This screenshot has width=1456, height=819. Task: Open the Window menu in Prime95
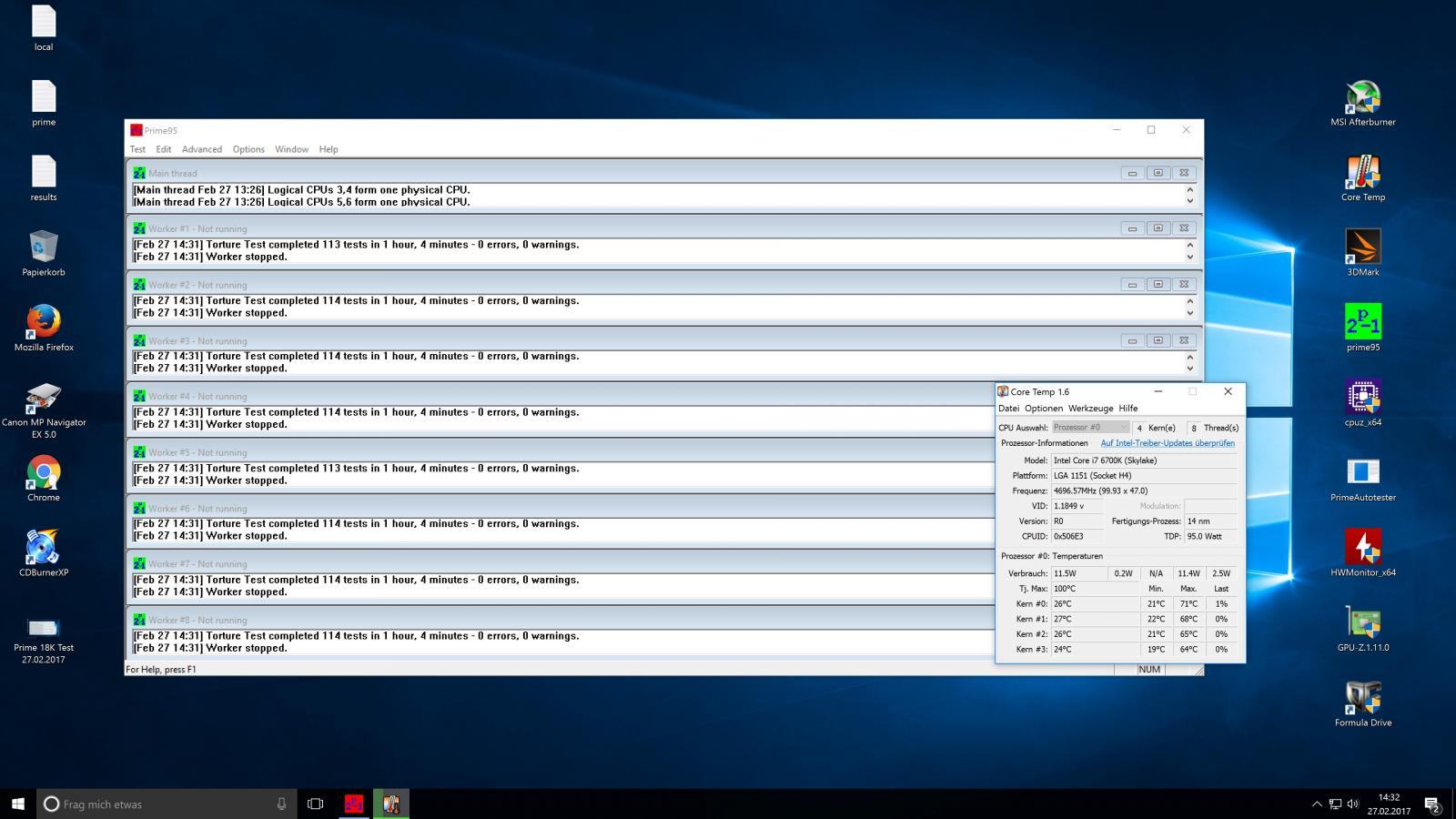point(291,149)
